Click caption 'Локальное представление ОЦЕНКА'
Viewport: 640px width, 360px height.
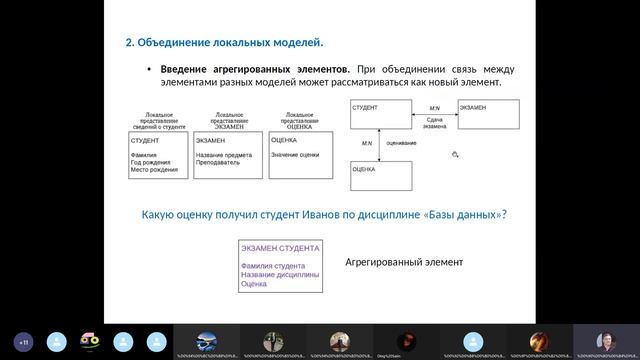pyautogui.click(x=300, y=121)
